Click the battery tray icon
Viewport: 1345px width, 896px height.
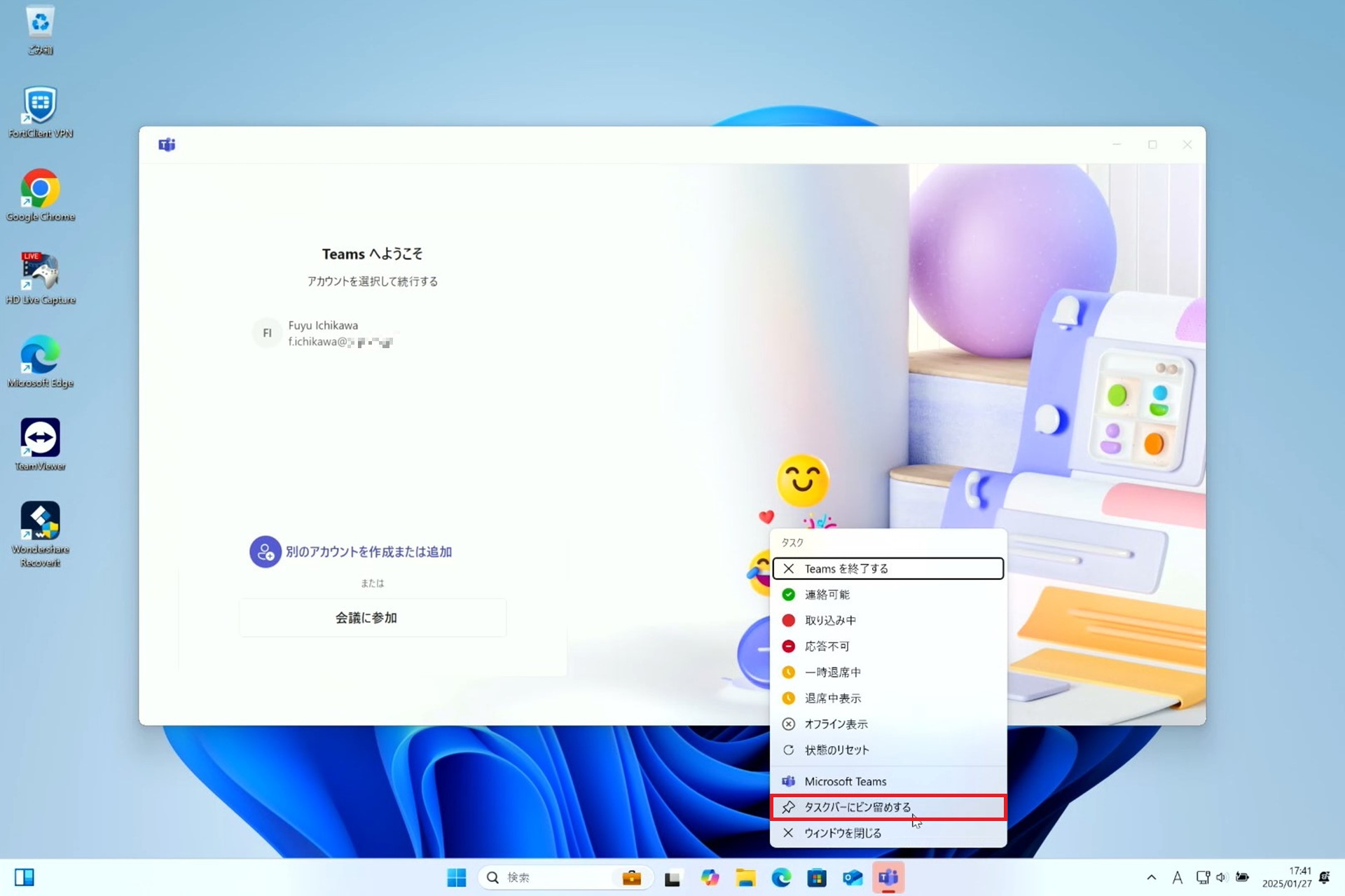tap(1243, 877)
